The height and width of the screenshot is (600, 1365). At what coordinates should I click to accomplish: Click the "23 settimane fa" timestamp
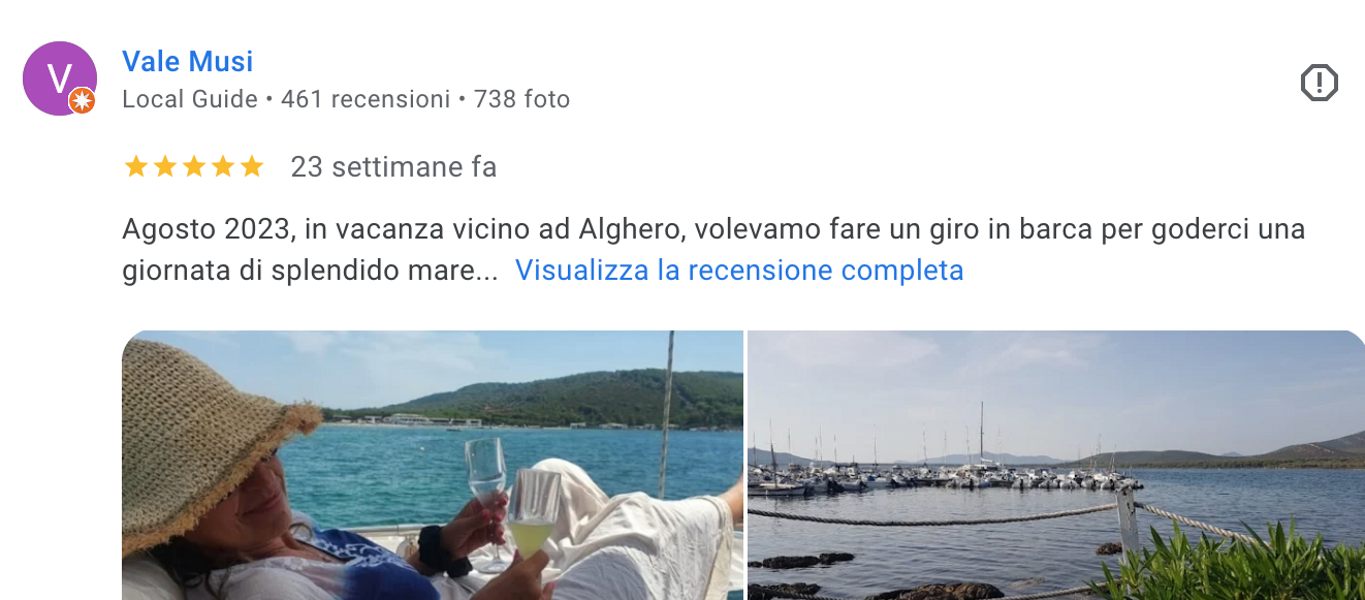394,167
